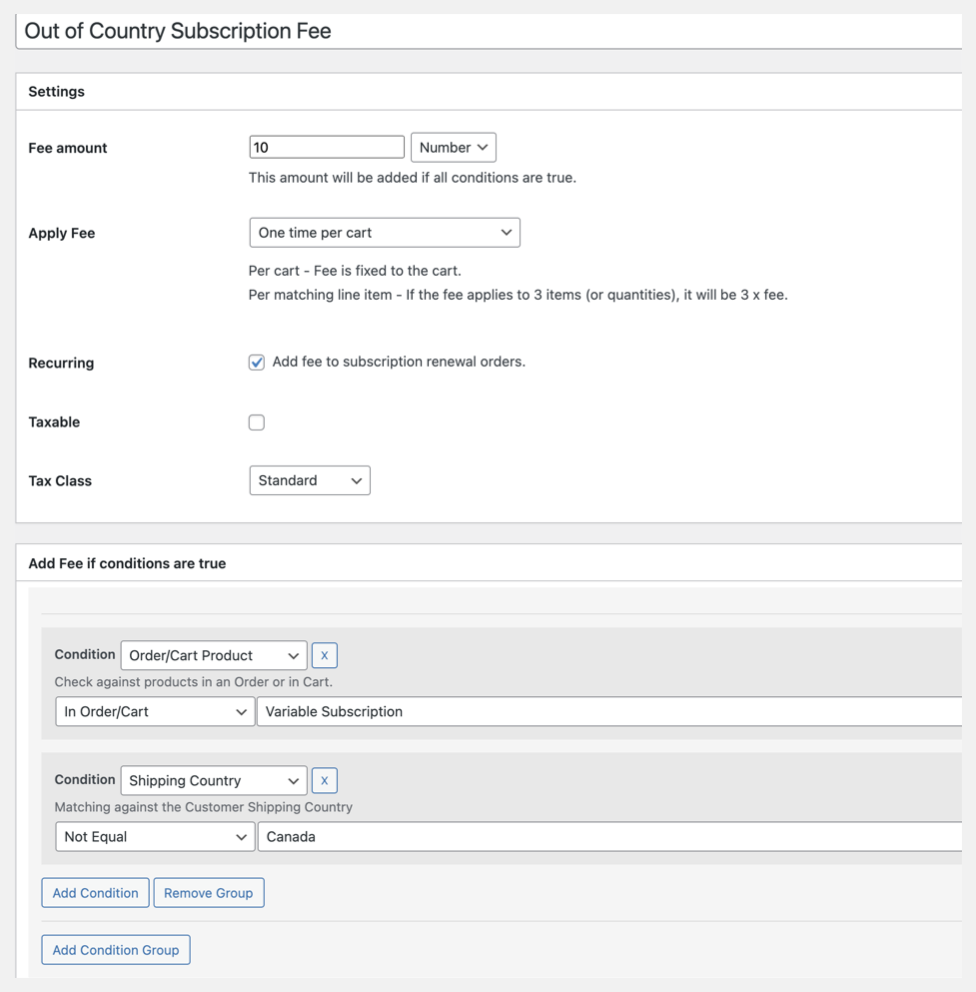Click into the Fee amount field
Image resolution: width=976 pixels, height=992 pixels.
[x=326, y=148]
